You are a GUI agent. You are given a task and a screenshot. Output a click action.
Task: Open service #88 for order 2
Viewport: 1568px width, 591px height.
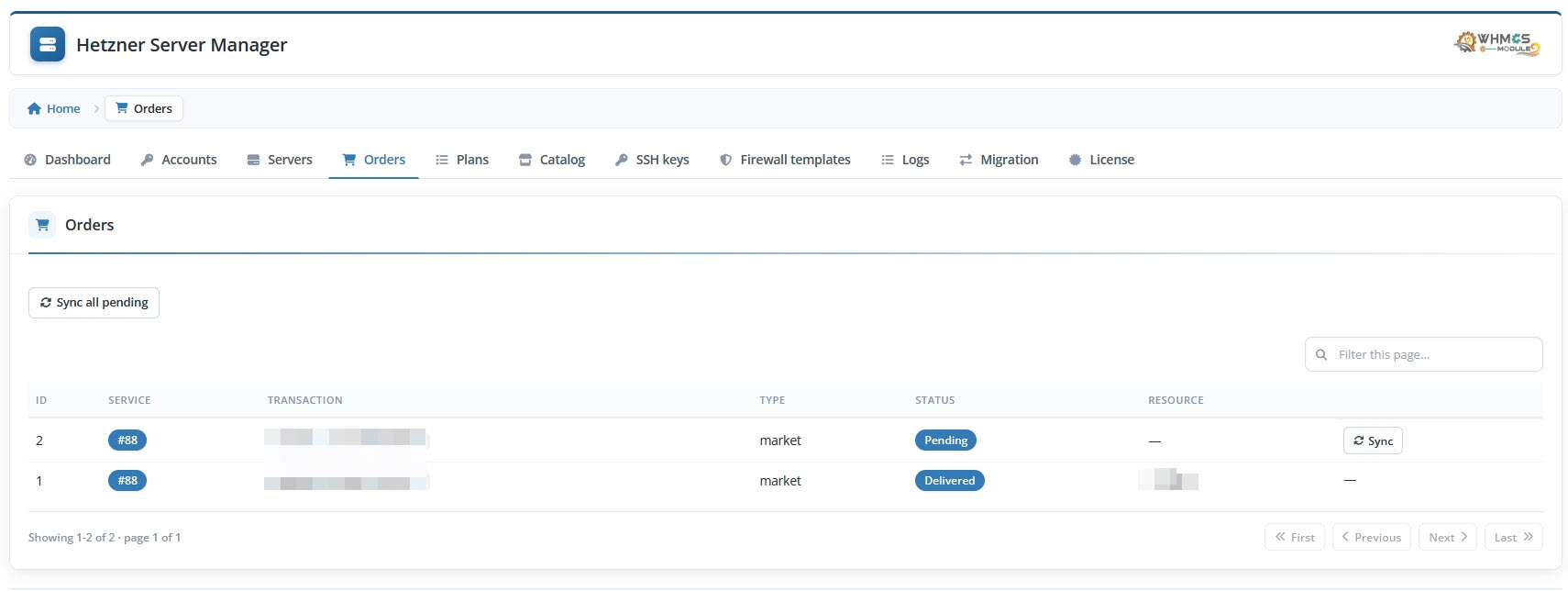(x=127, y=440)
